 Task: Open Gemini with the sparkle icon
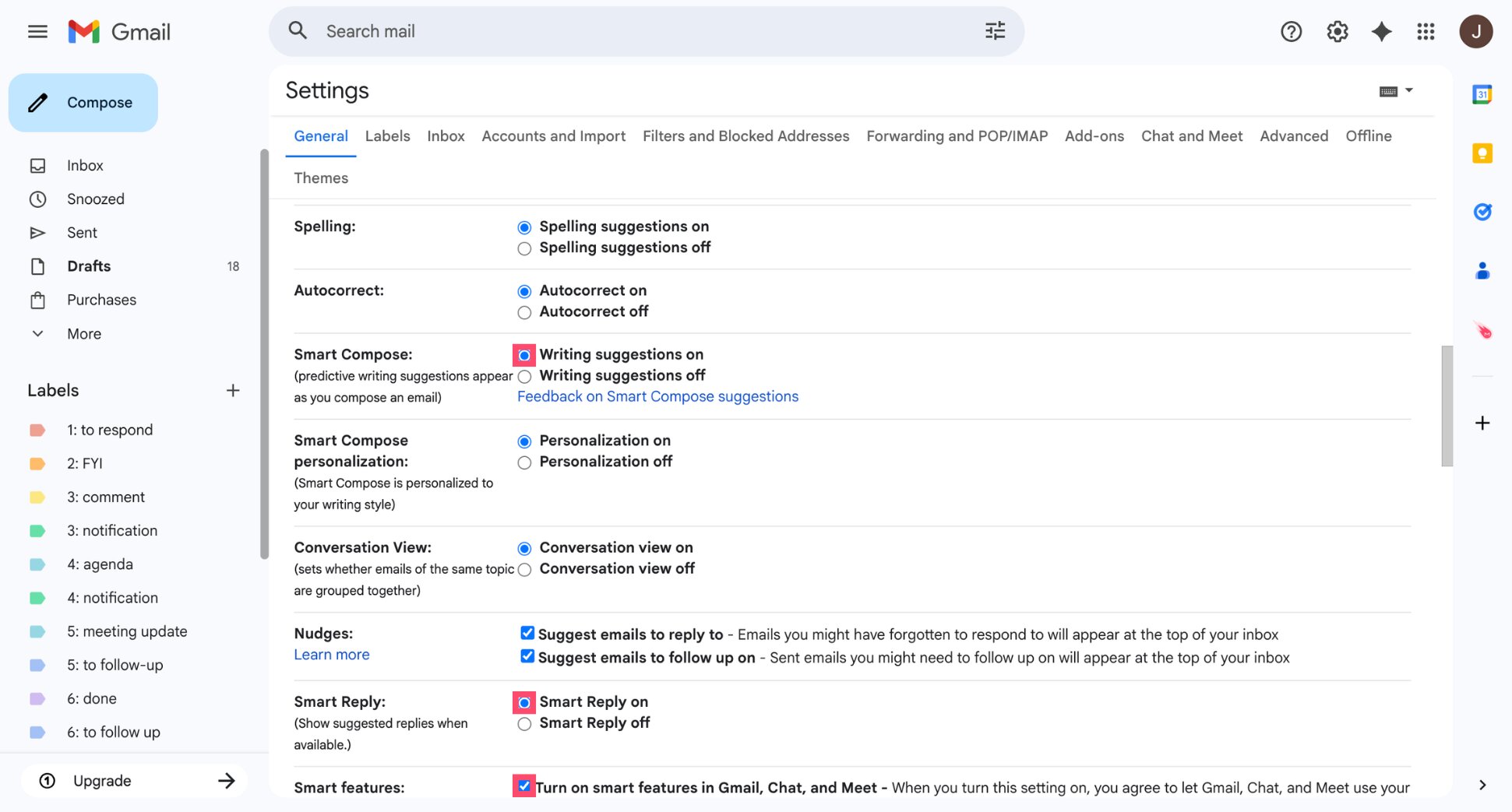(1381, 31)
